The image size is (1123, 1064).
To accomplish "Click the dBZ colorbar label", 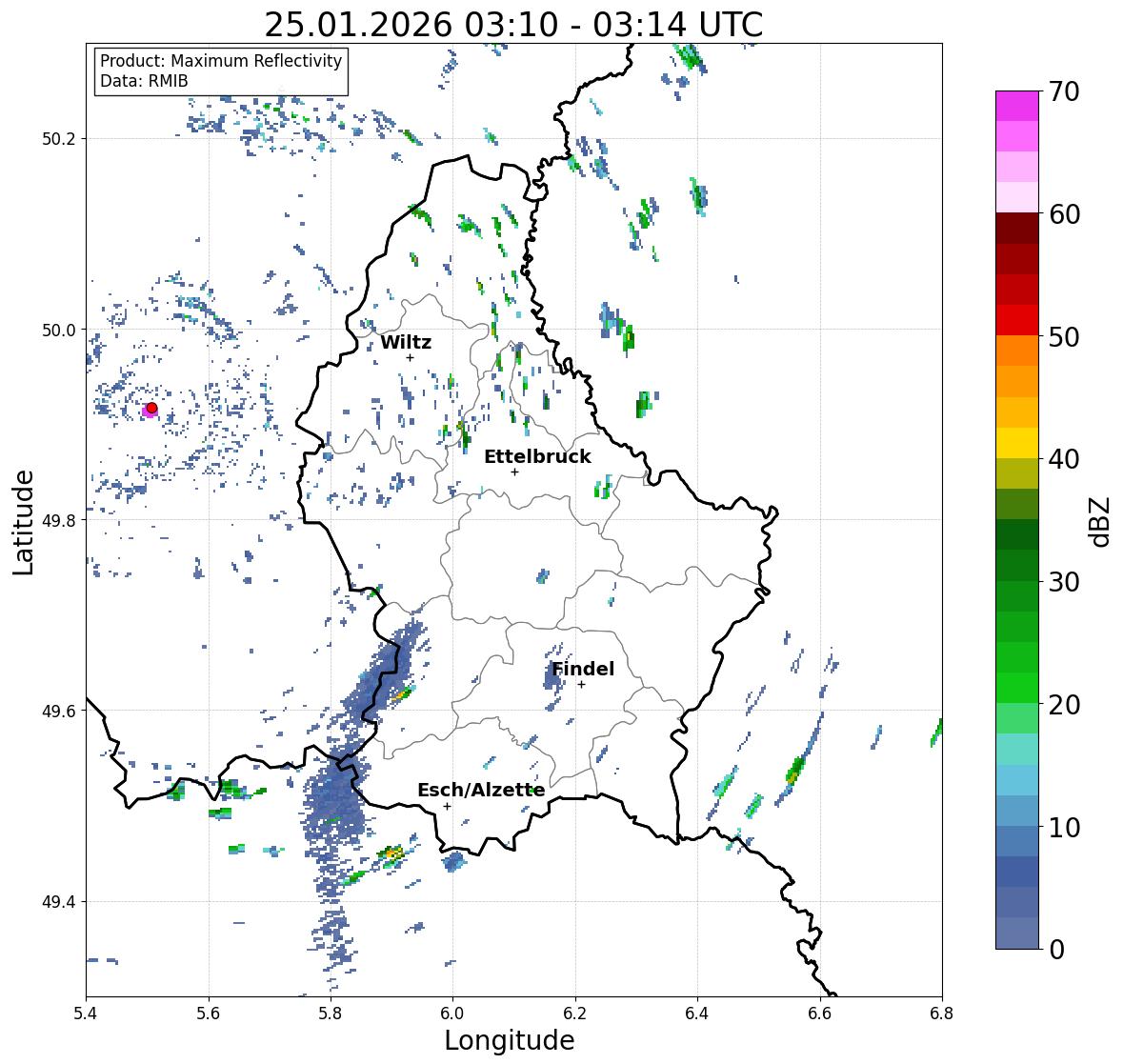I will [x=1101, y=521].
